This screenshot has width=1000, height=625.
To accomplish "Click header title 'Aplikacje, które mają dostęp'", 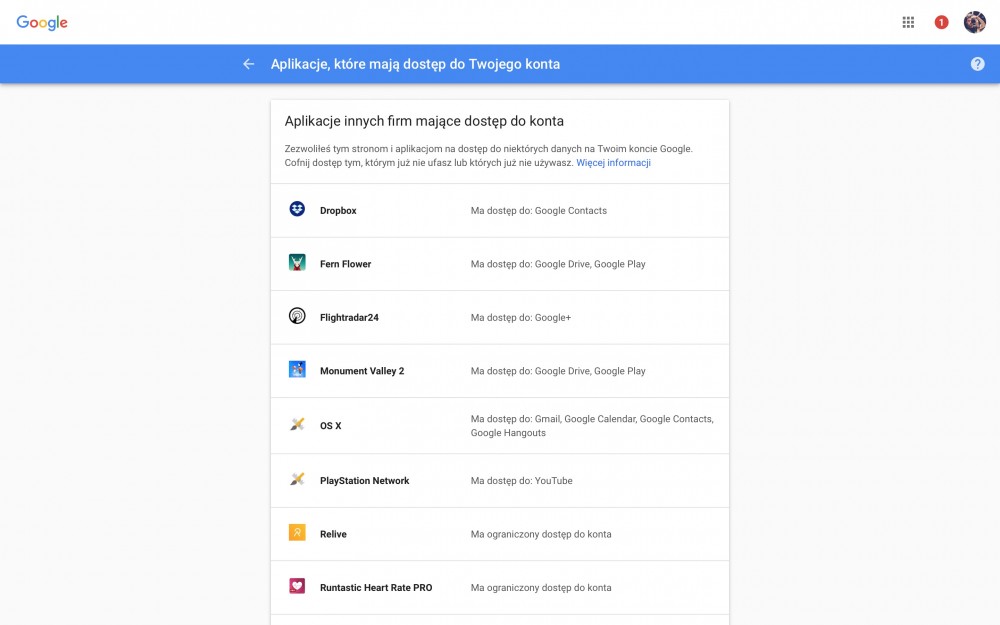I will (x=415, y=64).
